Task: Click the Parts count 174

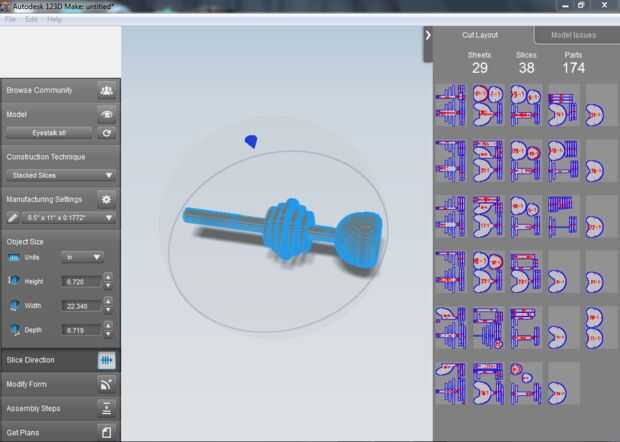Action: click(x=573, y=68)
